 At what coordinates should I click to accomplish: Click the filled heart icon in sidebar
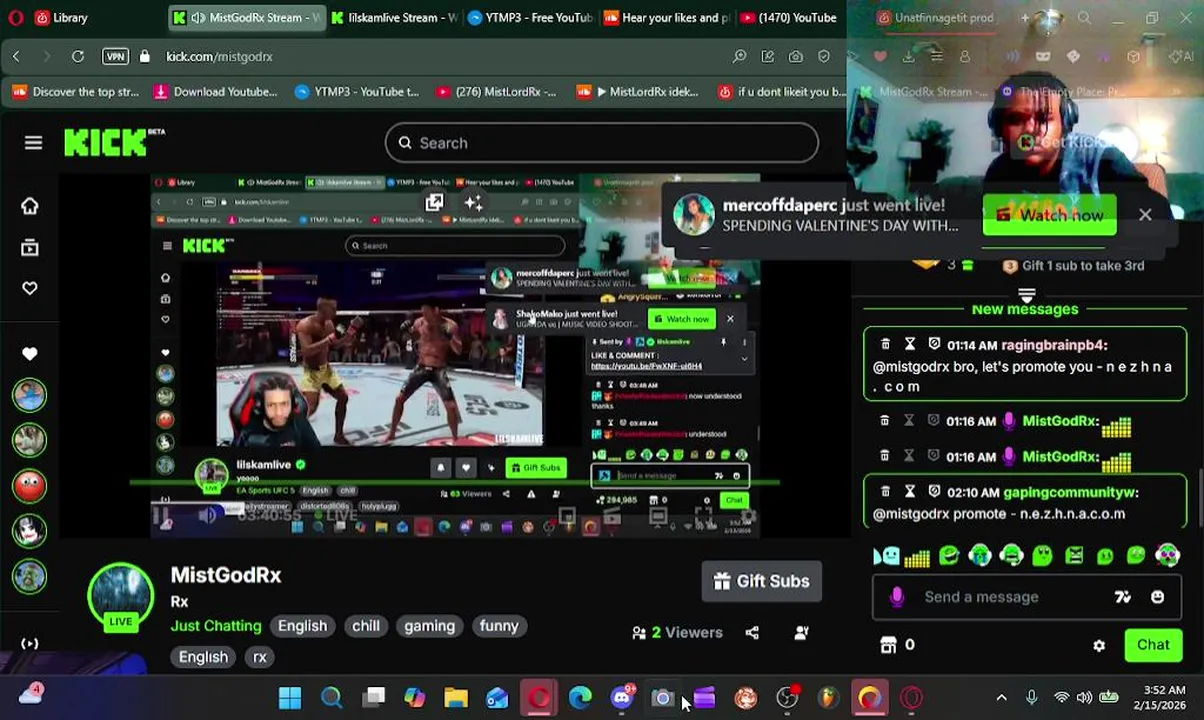29,353
